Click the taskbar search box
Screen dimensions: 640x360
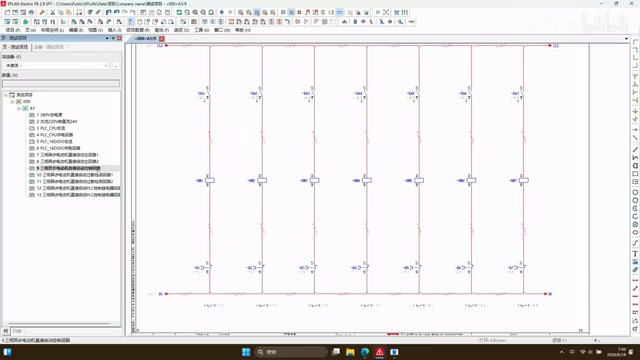tap(291, 352)
